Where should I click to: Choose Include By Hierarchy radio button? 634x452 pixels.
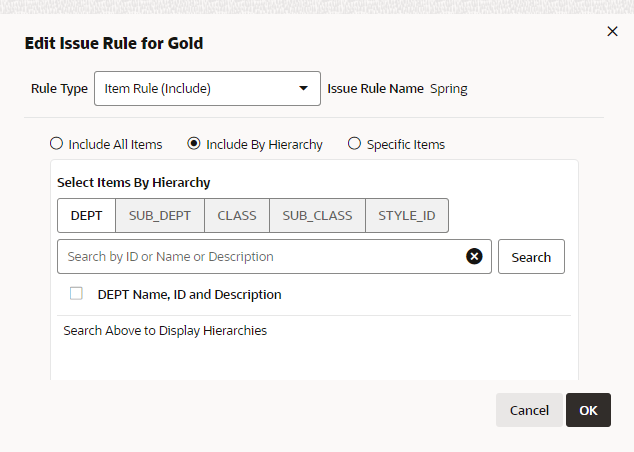click(x=194, y=144)
